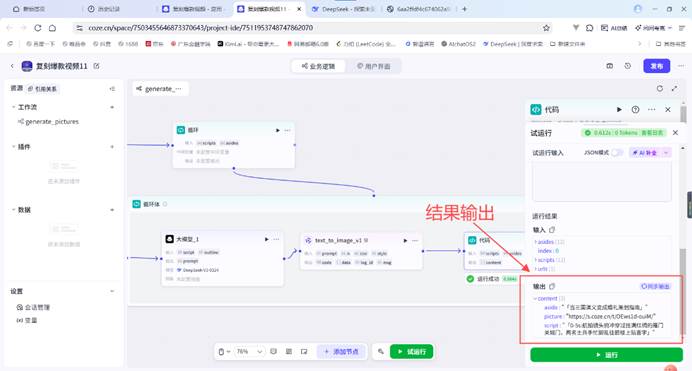The width and height of the screenshot is (692, 371).
Task: Collapse the 工作流 section
Action: (13, 107)
